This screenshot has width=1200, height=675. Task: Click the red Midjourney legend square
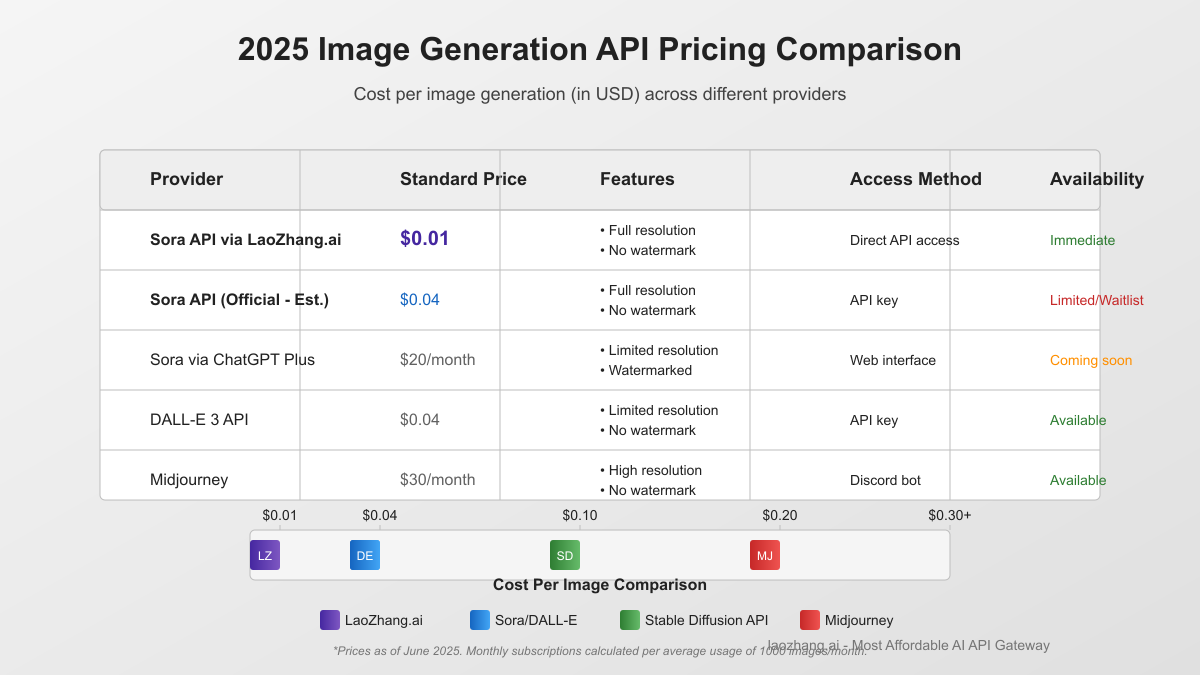(x=809, y=620)
